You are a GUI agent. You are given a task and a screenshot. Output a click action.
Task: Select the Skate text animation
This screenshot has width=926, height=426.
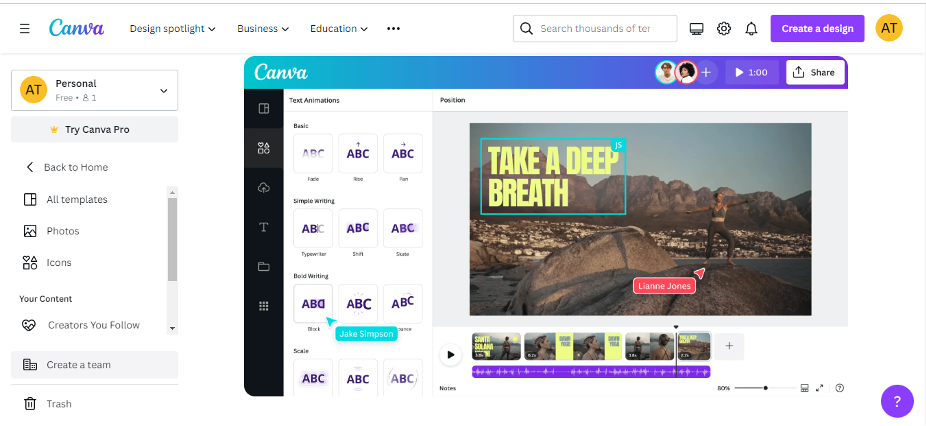point(403,228)
